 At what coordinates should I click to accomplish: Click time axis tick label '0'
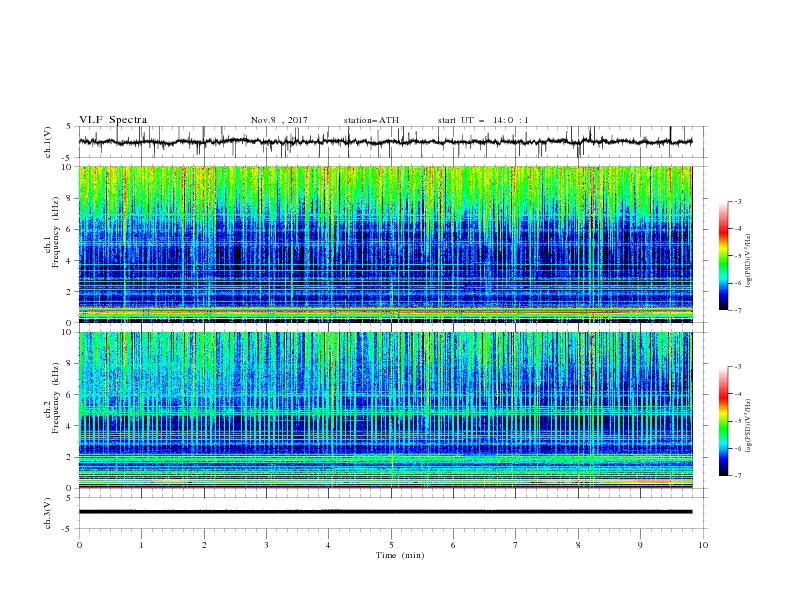tap(79, 545)
